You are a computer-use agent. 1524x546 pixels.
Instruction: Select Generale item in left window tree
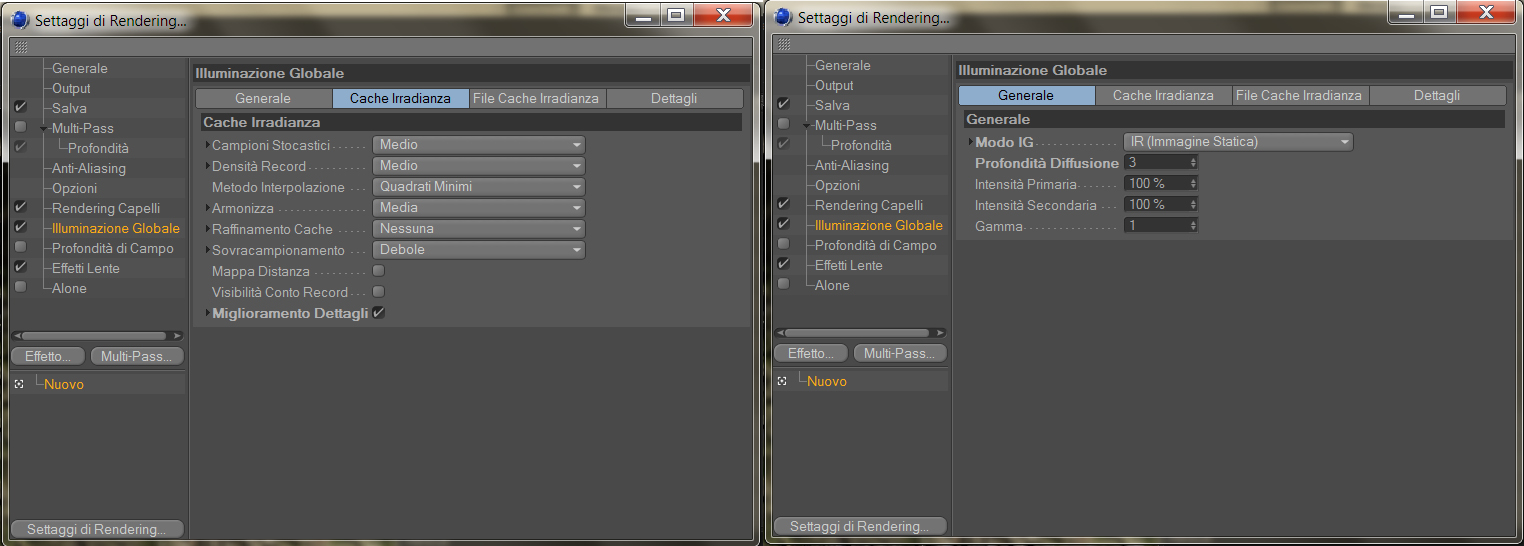coord(80,68)
